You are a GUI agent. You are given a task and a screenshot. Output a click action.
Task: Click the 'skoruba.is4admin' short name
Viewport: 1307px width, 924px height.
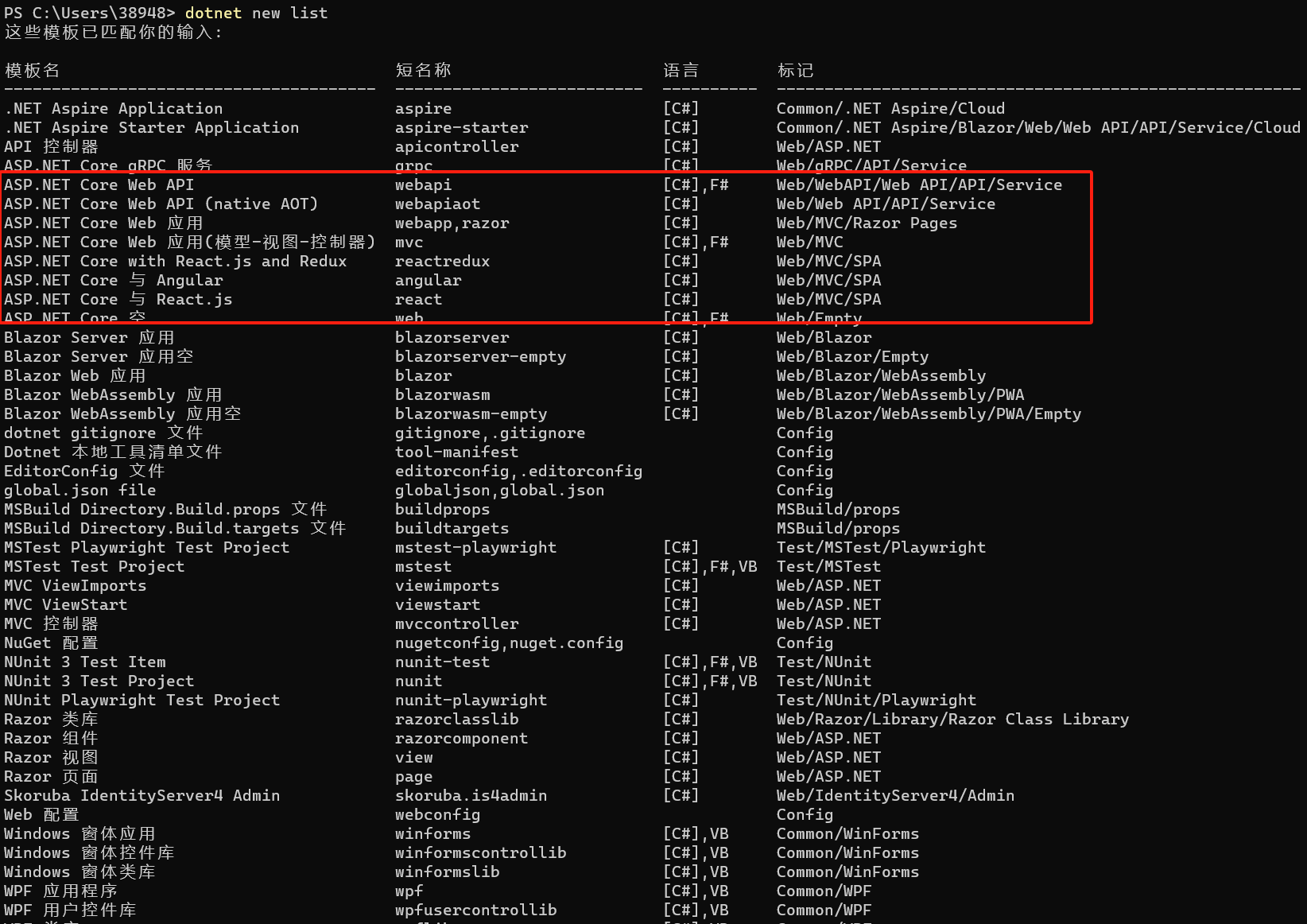(471, 795)
